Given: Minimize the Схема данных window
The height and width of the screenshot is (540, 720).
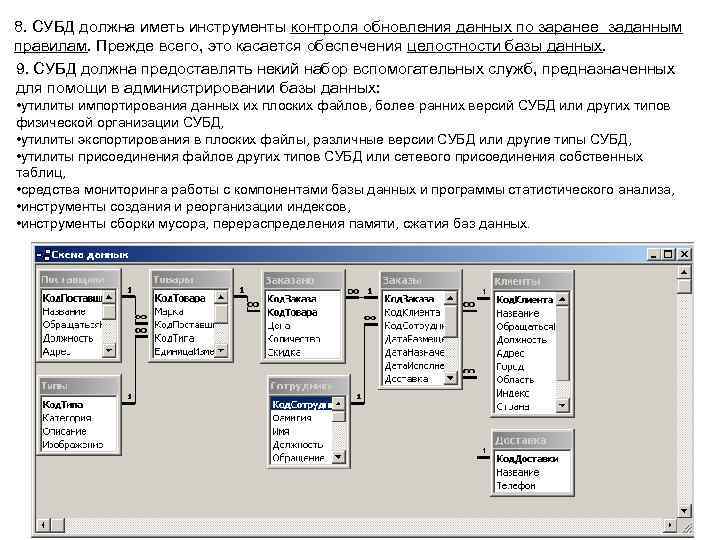Looking at the screenshot, I should click(654, 255).
